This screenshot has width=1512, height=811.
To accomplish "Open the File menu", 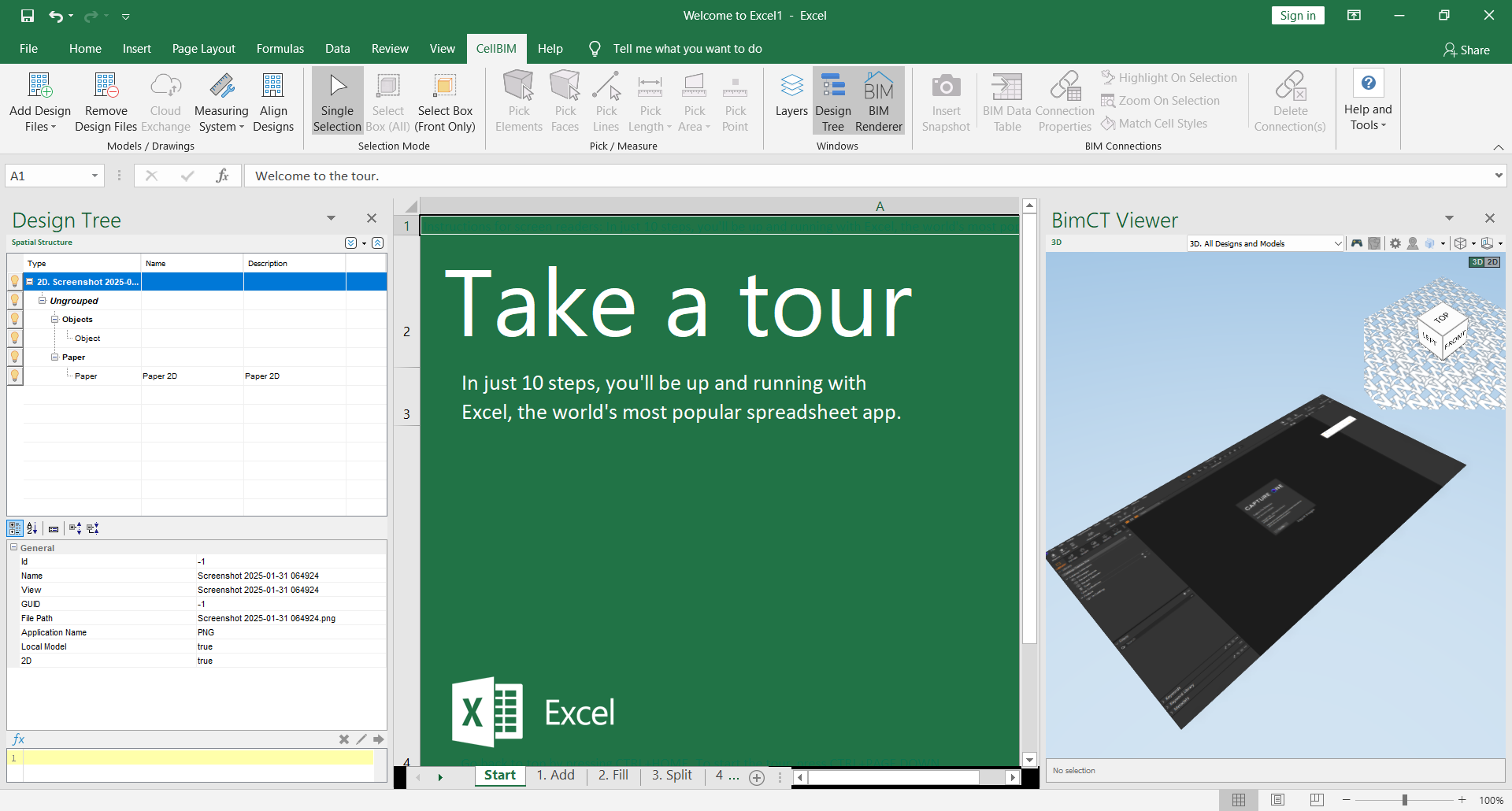I will click(28, 49).
